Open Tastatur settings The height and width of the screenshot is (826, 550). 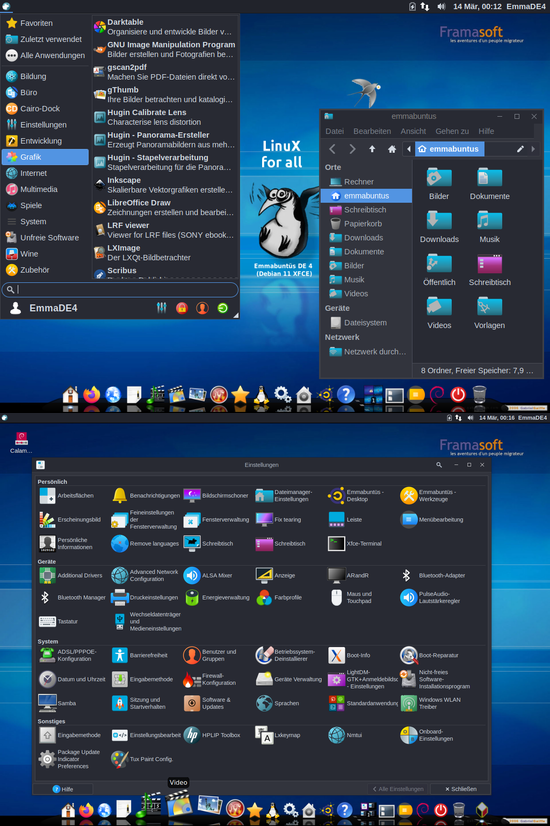tap(58, 622)
